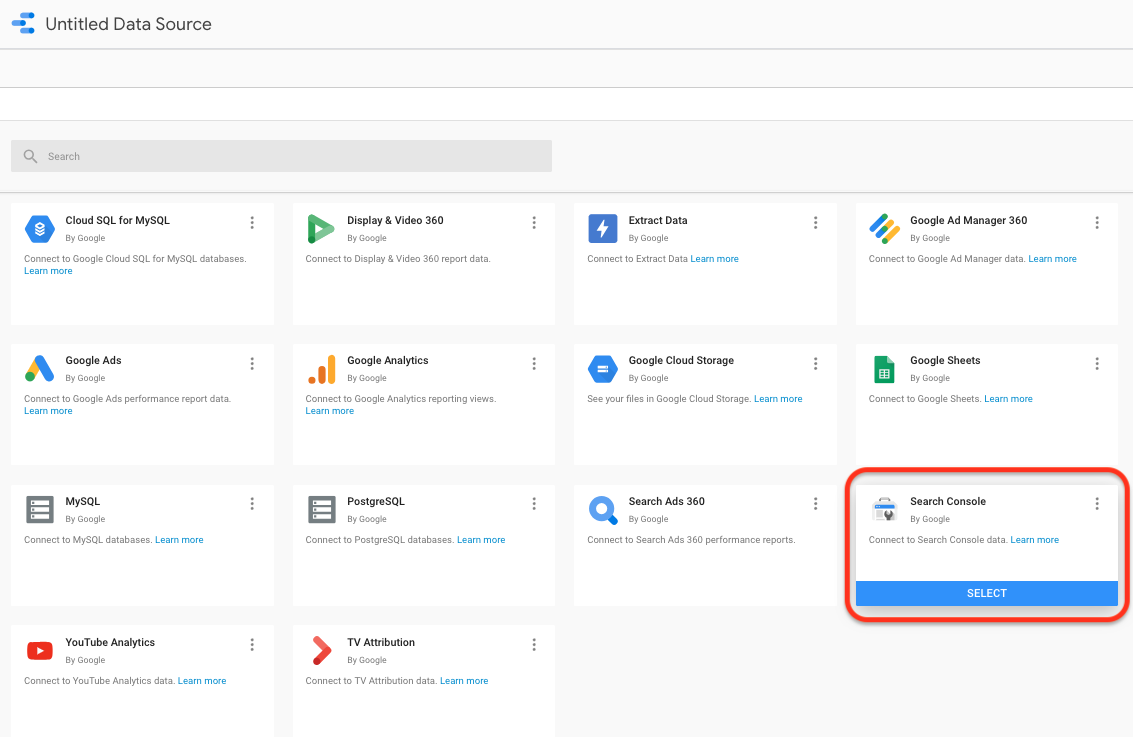Screen dimensions: 1133x737
Task: Open the three-dot menu on Google Sheets card
Action: [1097, 363]
